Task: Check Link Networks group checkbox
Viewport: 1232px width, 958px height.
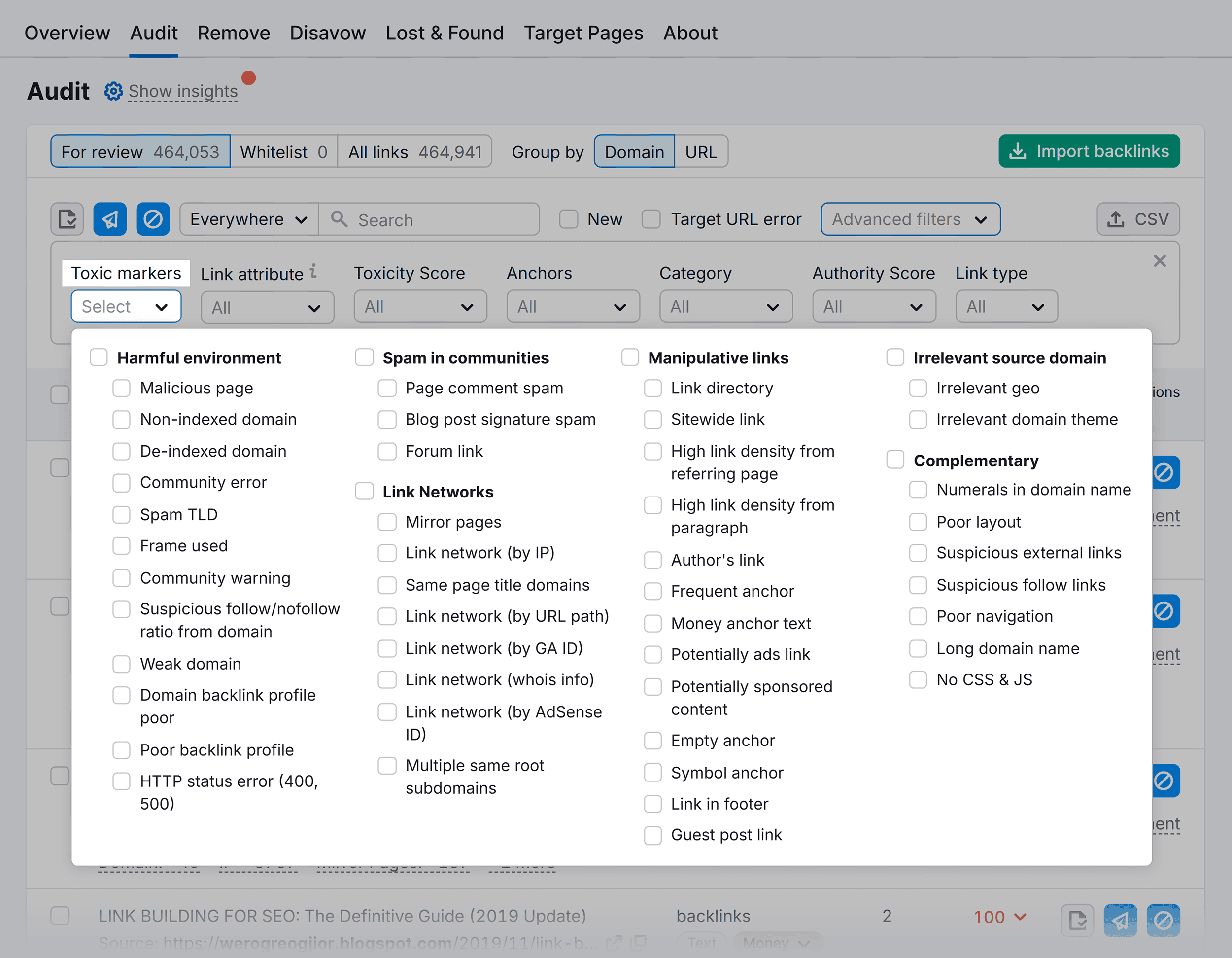Action: tap(364, 491)
